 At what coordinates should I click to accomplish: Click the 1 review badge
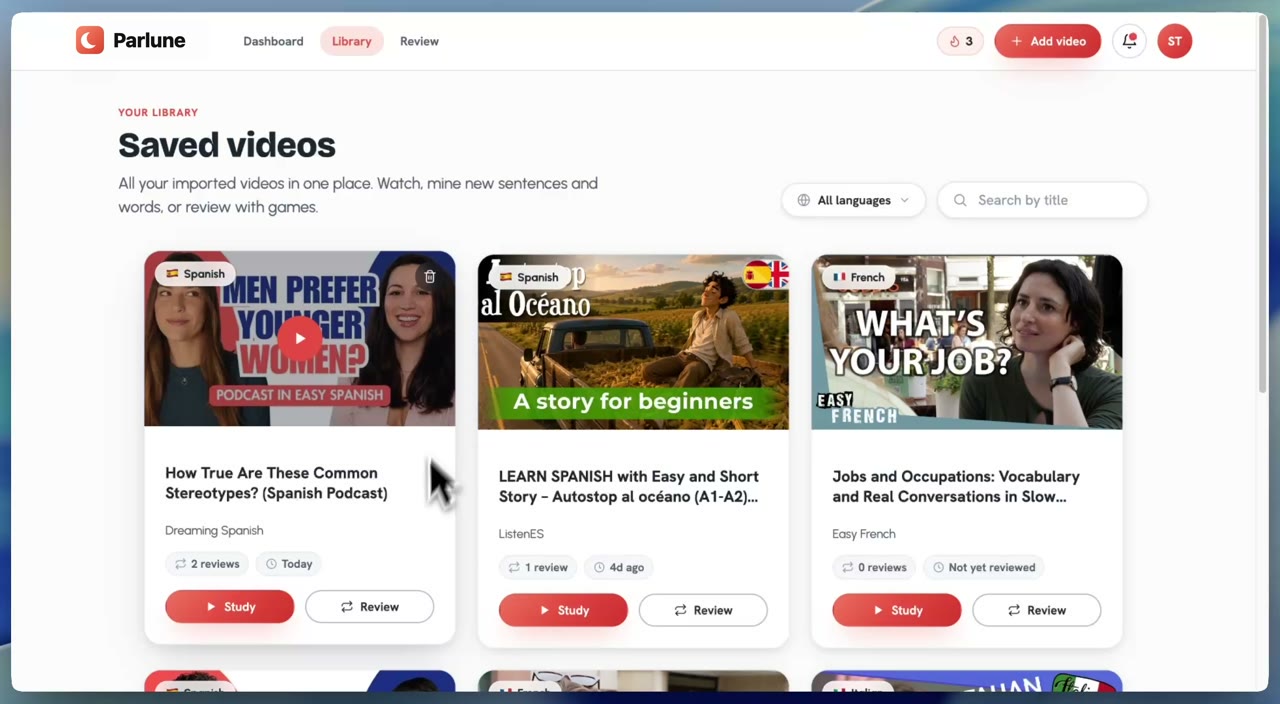(x=537, y=567)
